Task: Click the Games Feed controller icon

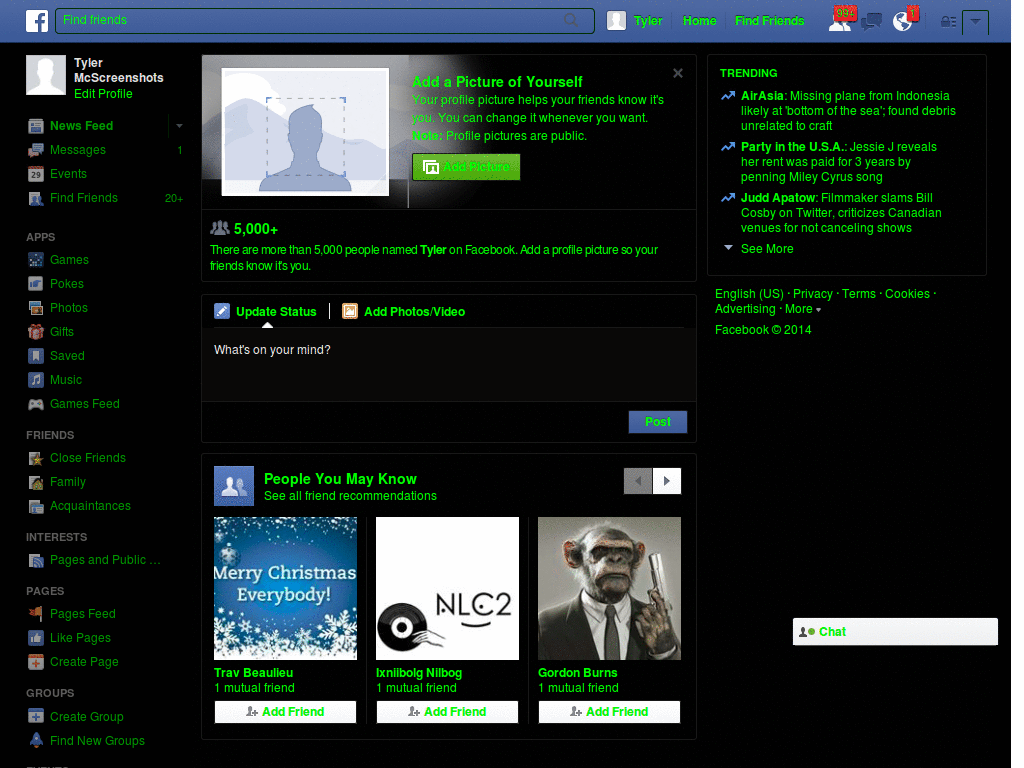Action: tap(36, 404)
